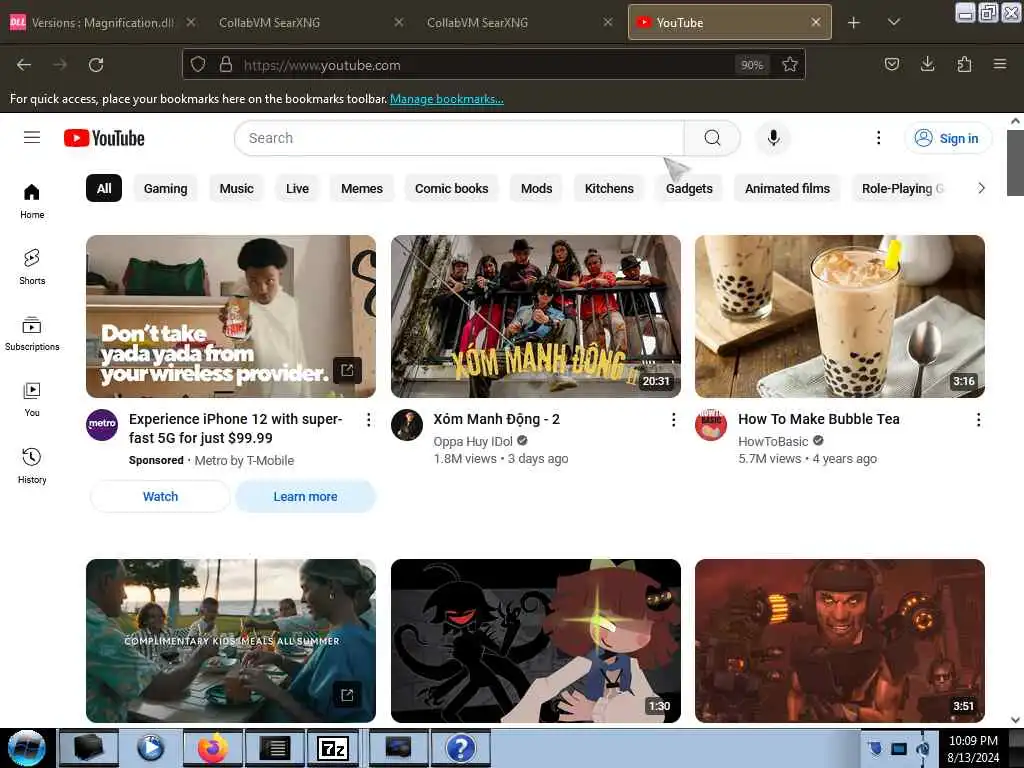1024x768 pixels.
Task: Select the Animated films filter chip
Action: [787, 188]
